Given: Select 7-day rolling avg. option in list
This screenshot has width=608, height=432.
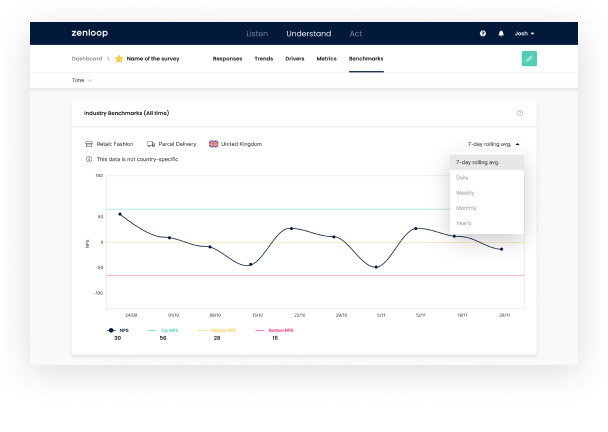Looking at the screenshot, I should coord(487,162).
